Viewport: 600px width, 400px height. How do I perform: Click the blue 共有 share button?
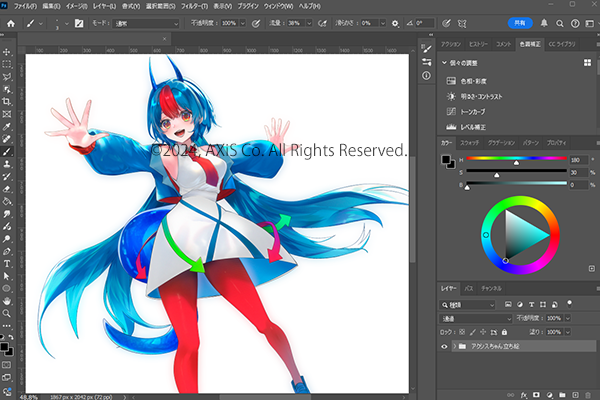520,23
